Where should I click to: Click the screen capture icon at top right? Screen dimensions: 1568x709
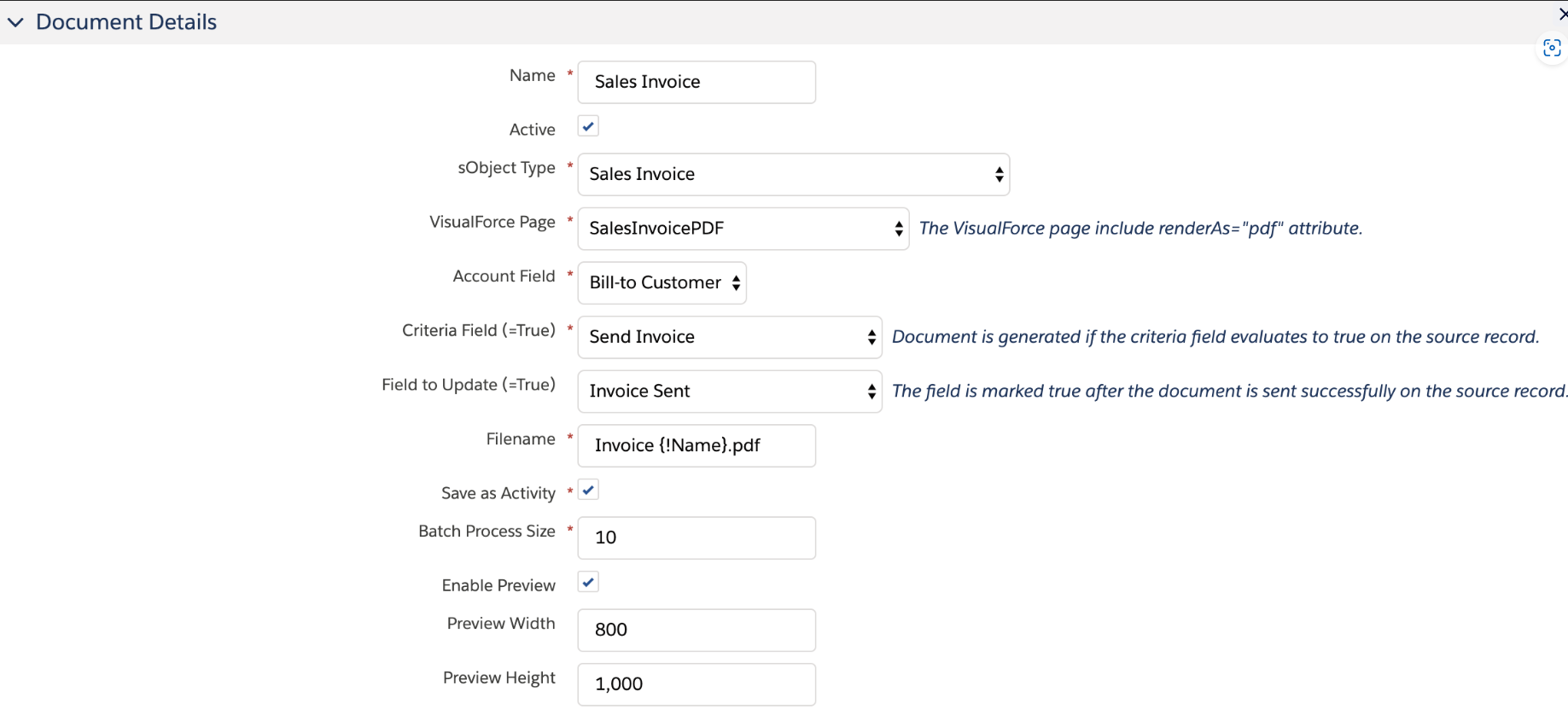[x=1552, y=49]
